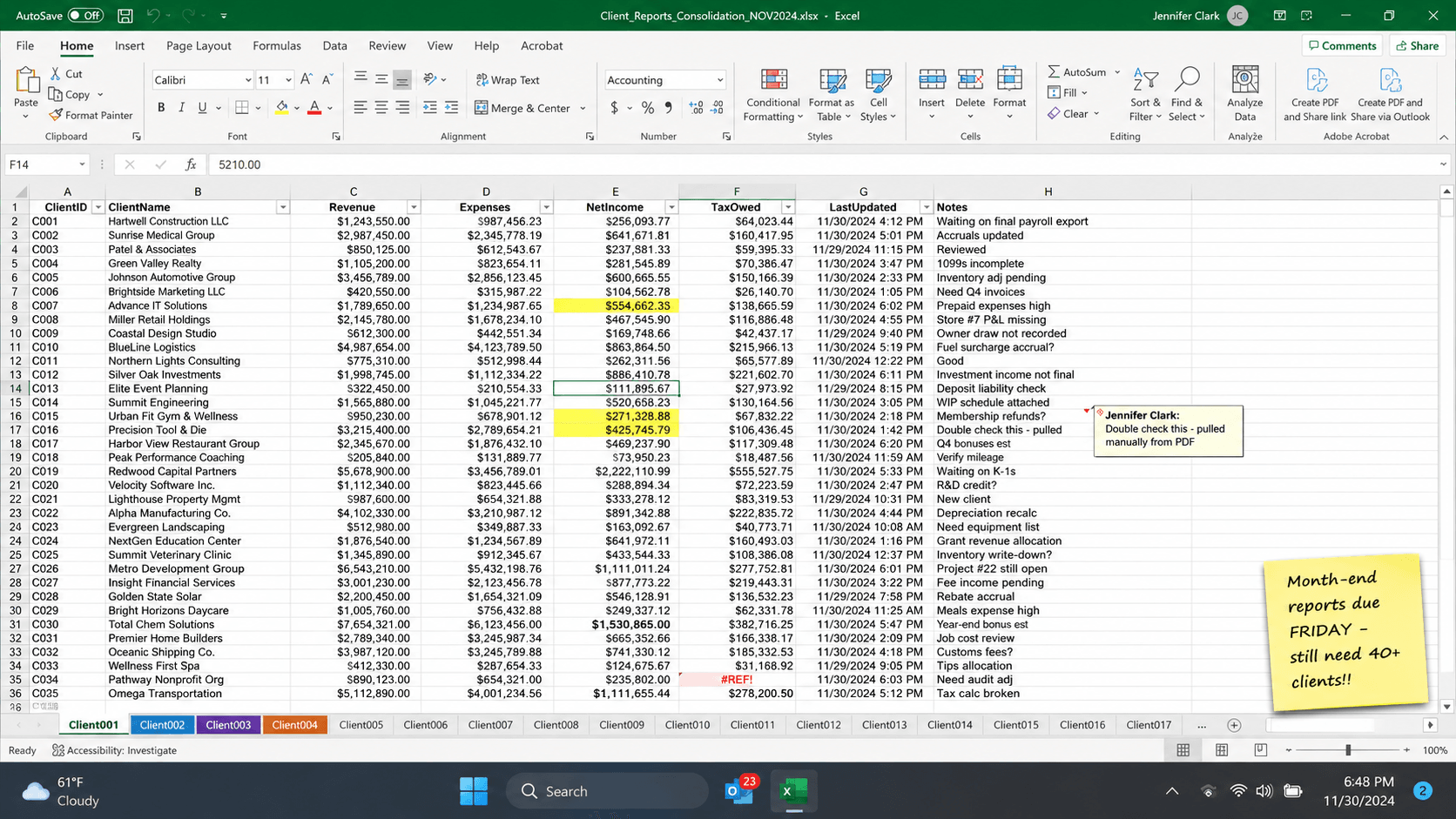Open Revenue column filter dropdown
This screenshot has height=819, width=1456.
click(414, 207)
